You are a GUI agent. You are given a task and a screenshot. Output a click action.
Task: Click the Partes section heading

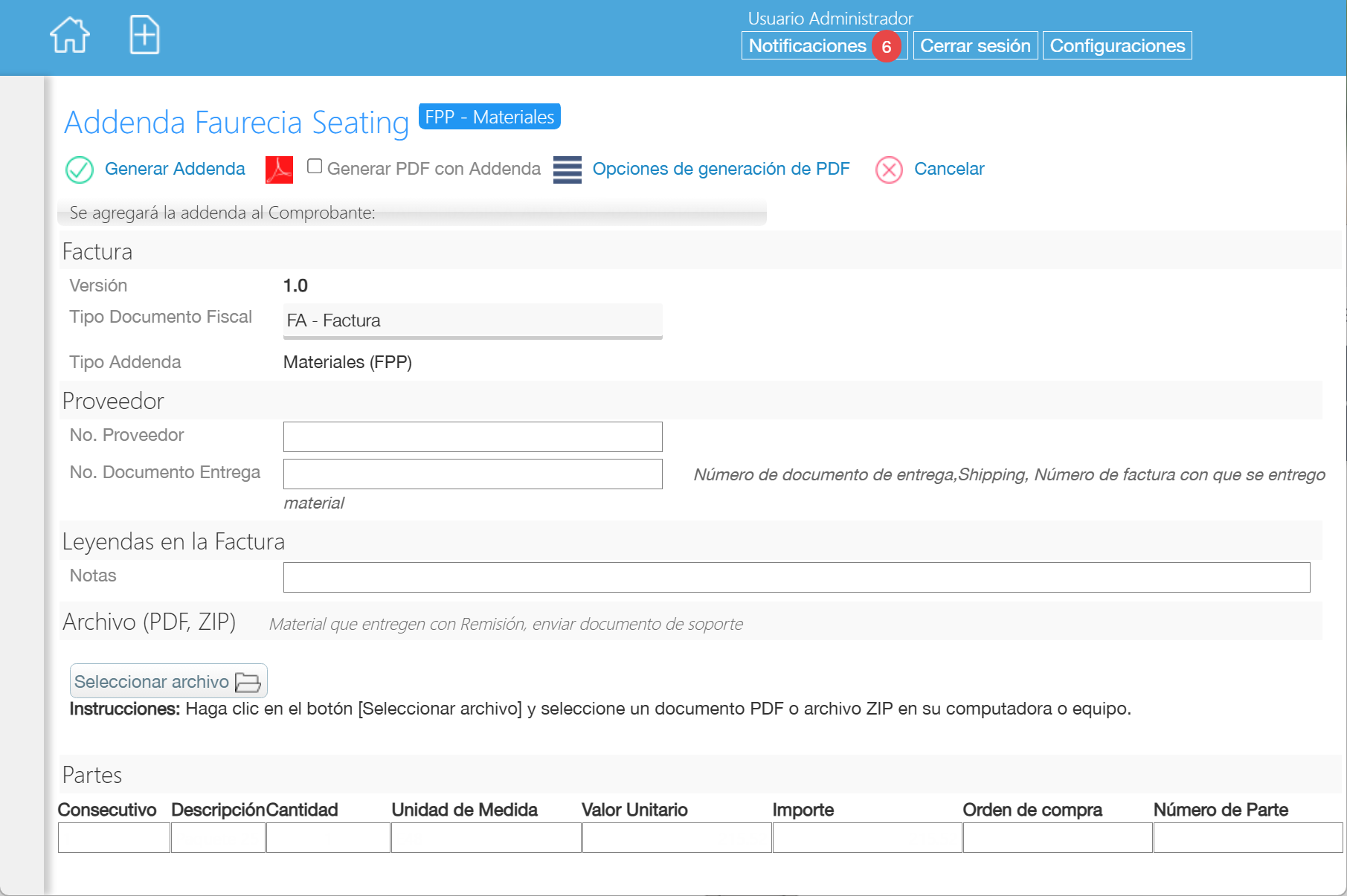point(92,775)
